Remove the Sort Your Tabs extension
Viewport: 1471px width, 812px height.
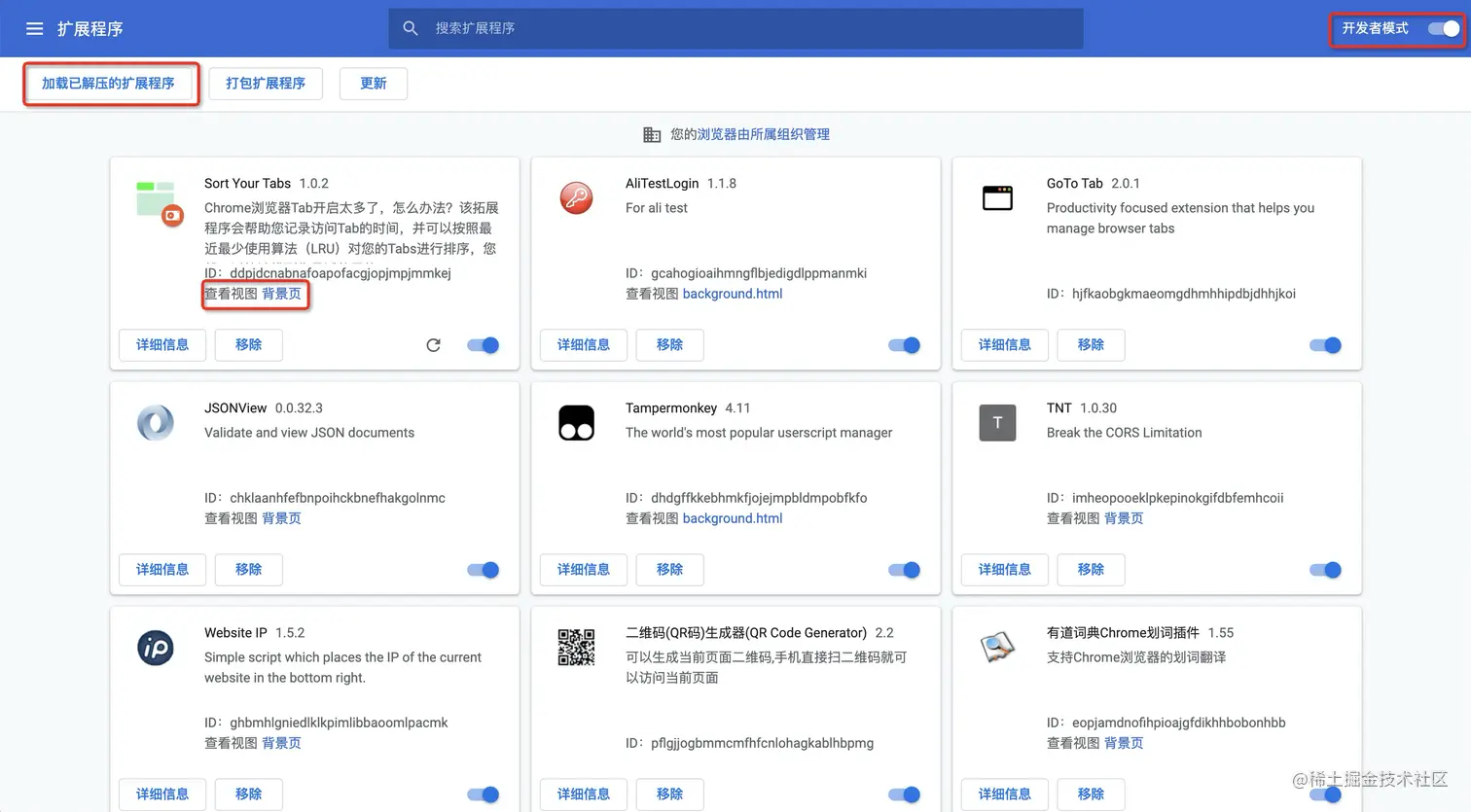click(x=248, y=345)
